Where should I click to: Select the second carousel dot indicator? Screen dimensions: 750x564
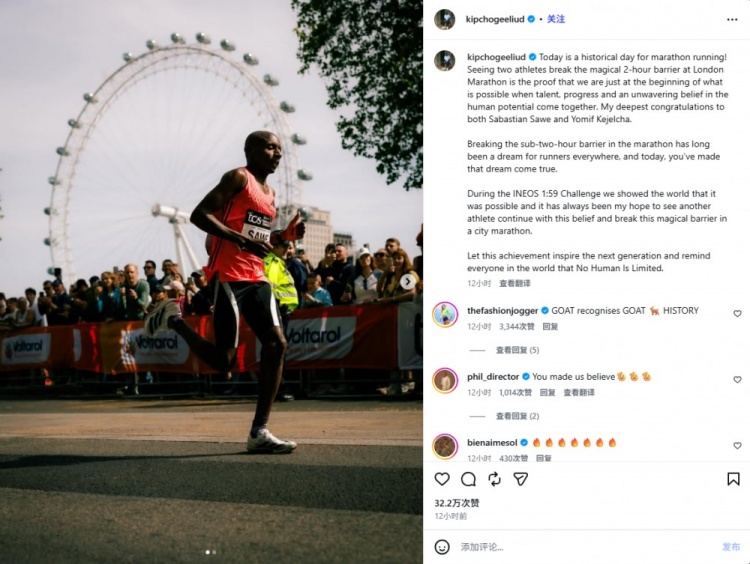214,552
